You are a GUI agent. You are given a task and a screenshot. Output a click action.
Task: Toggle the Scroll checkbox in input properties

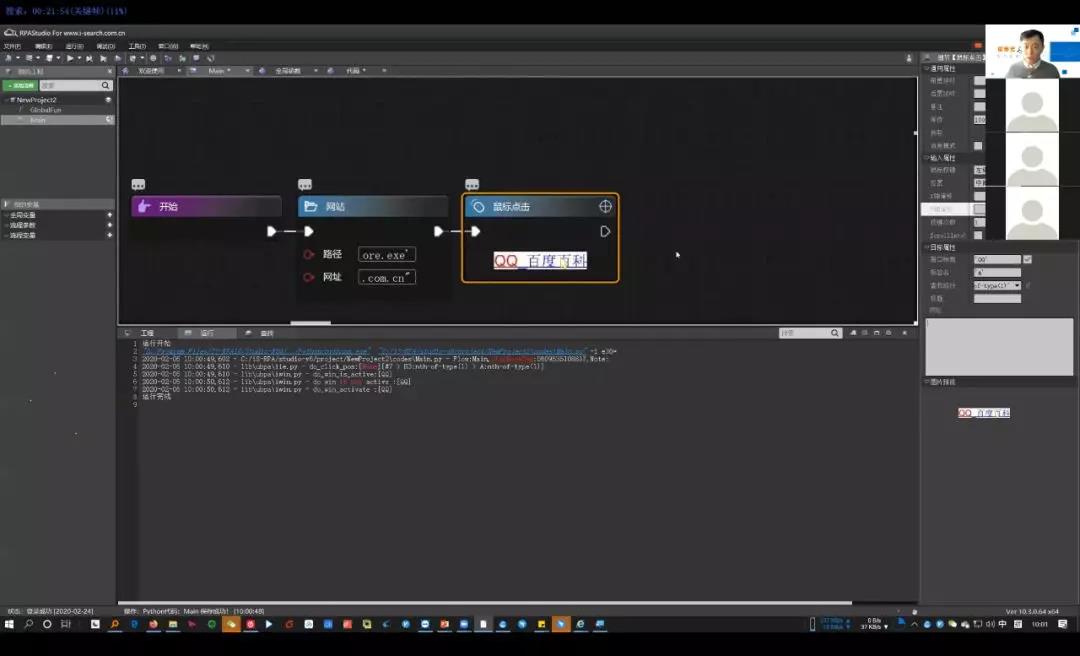tap(978, 235)
